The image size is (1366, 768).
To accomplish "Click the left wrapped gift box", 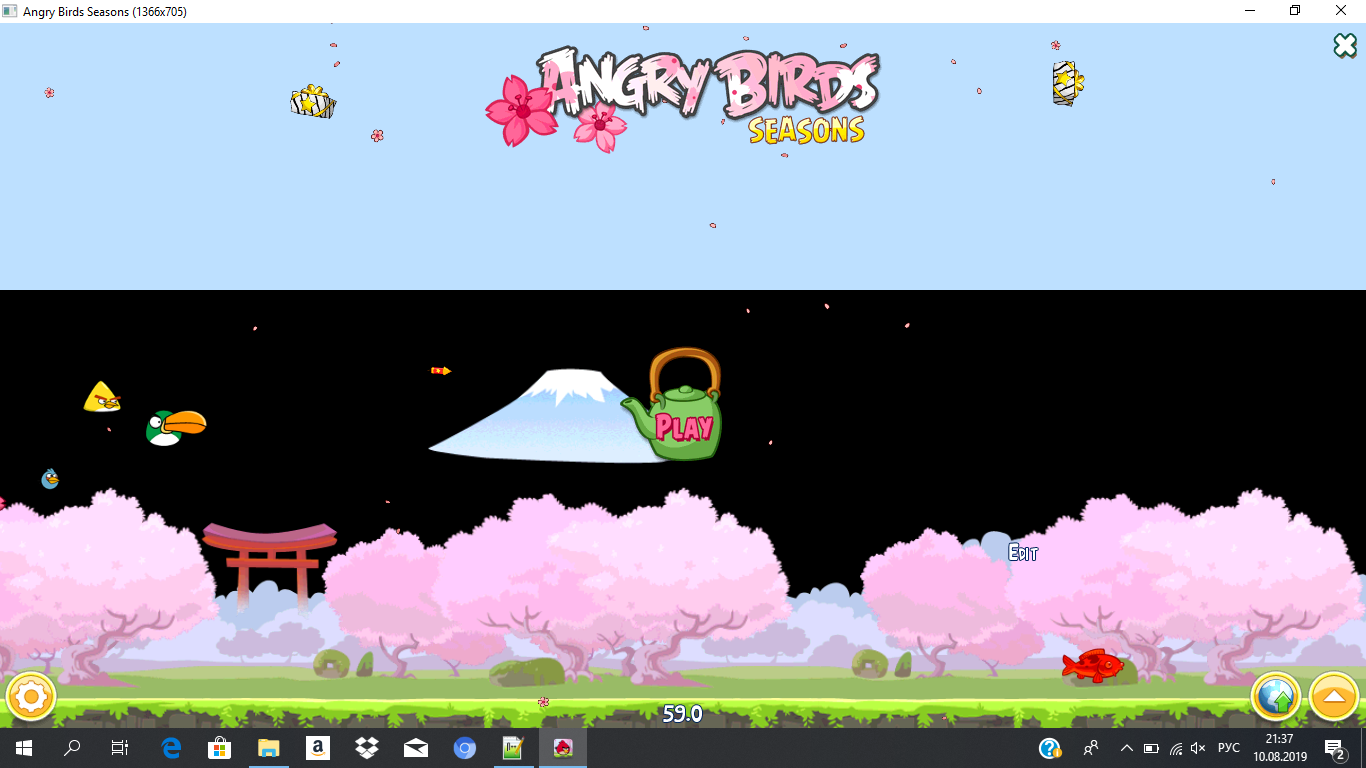I will pyautogui.click(x=313, y=102).
